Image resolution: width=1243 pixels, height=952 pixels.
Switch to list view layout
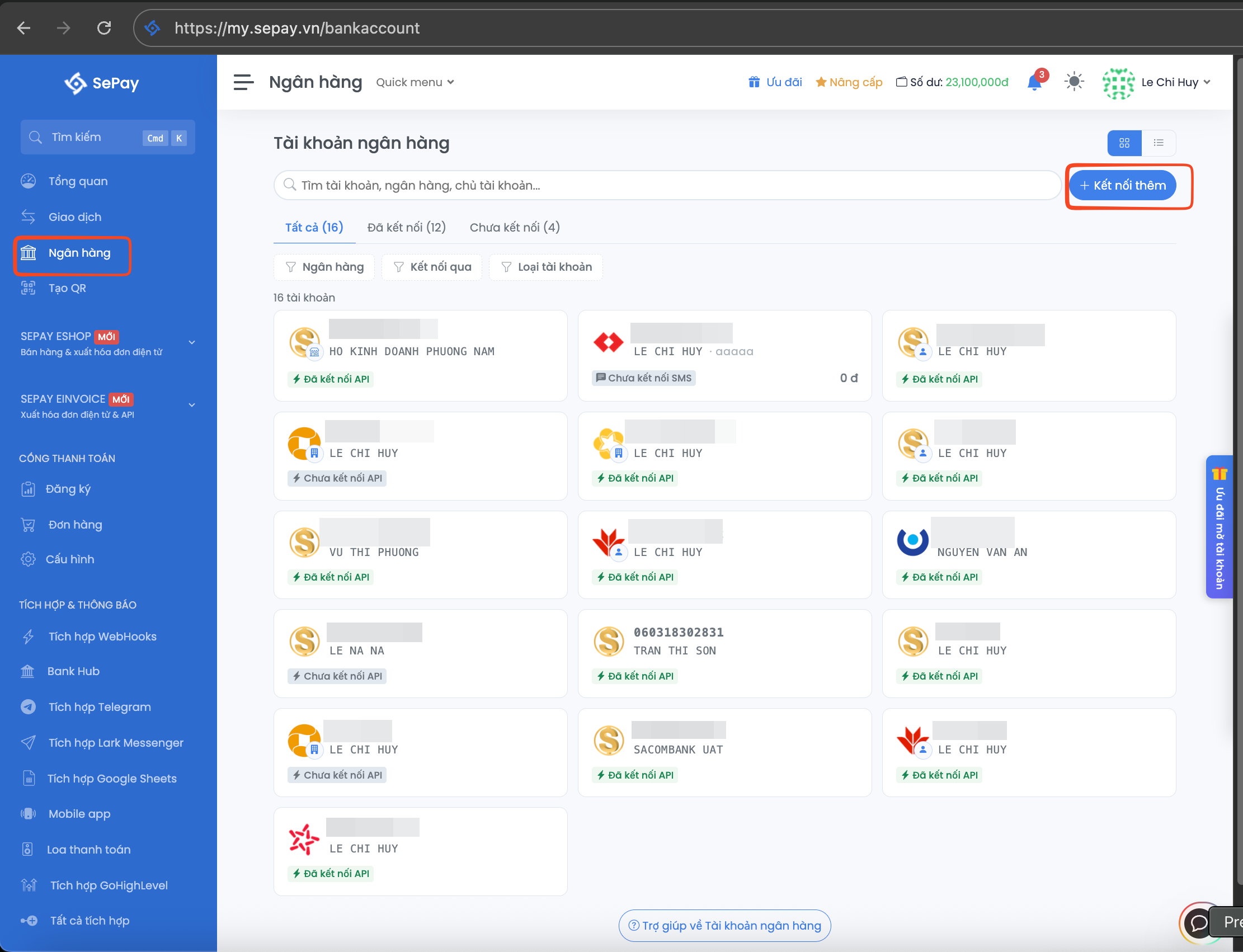coord(1158,143)
